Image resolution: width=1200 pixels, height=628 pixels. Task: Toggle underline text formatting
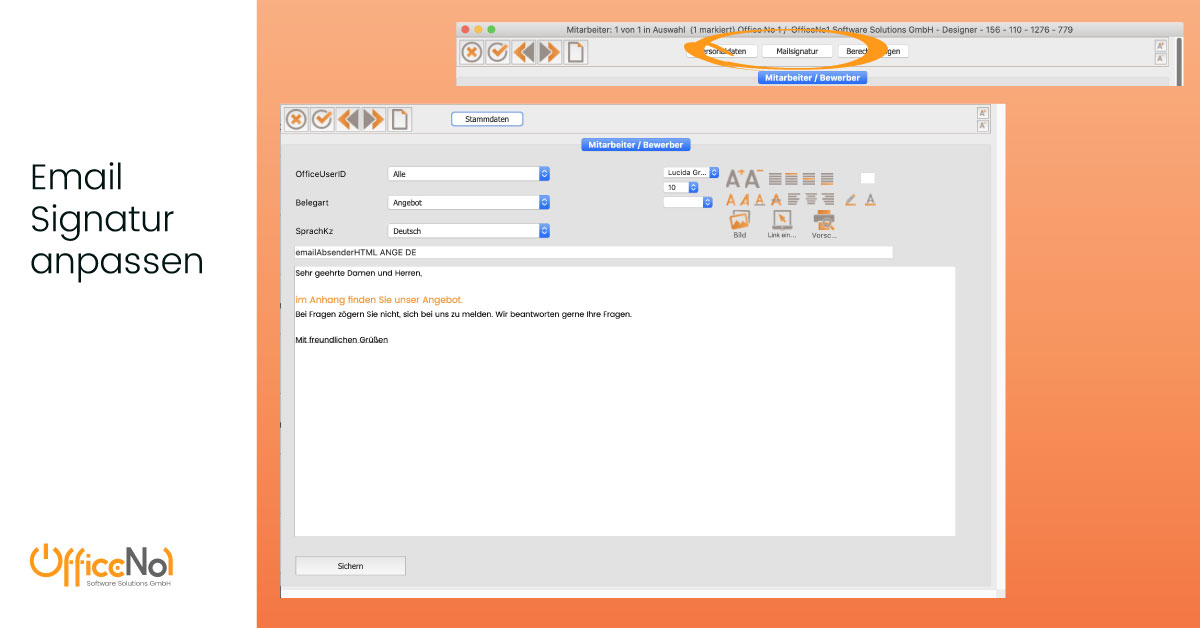point(760,200)
